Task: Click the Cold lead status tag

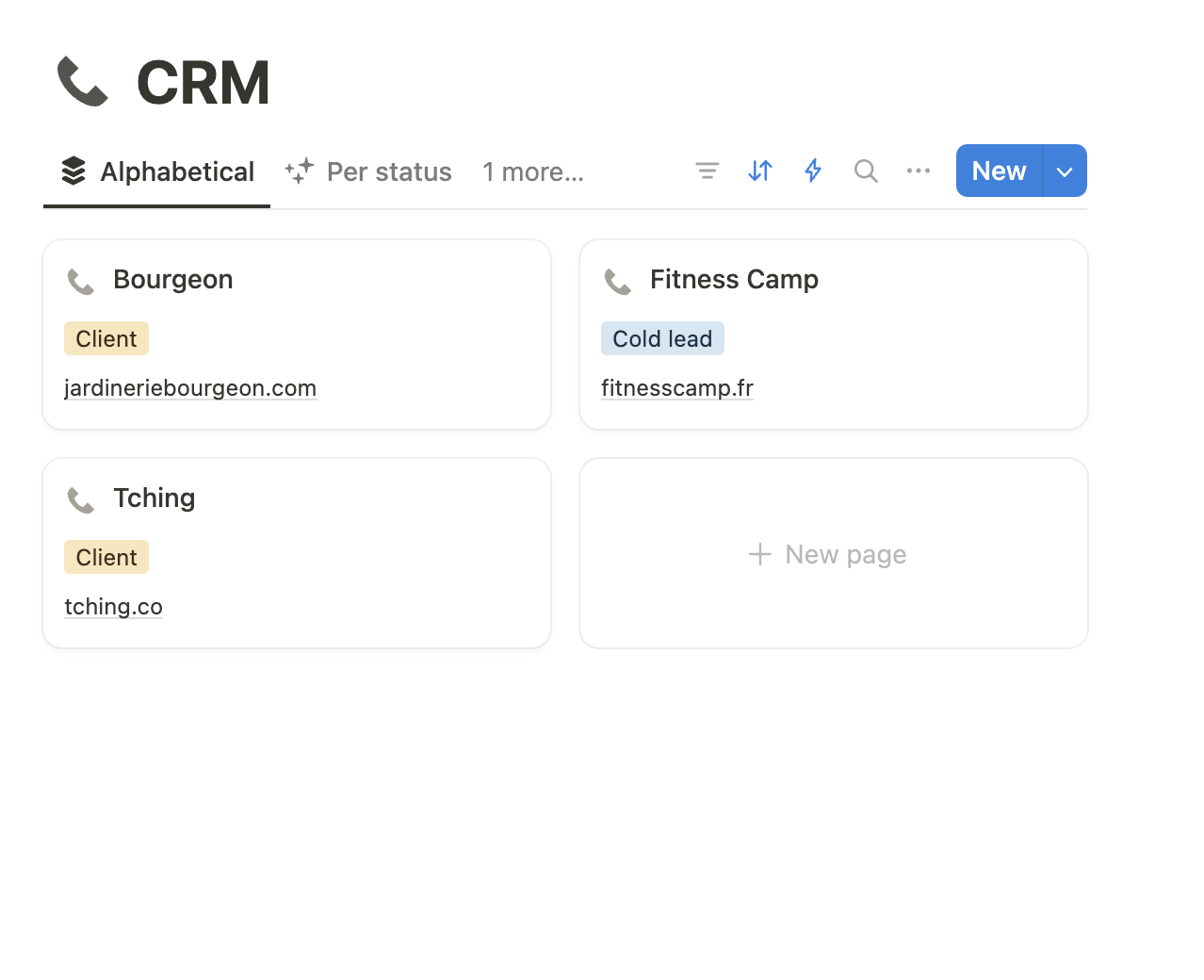Action: pos(662,339)
